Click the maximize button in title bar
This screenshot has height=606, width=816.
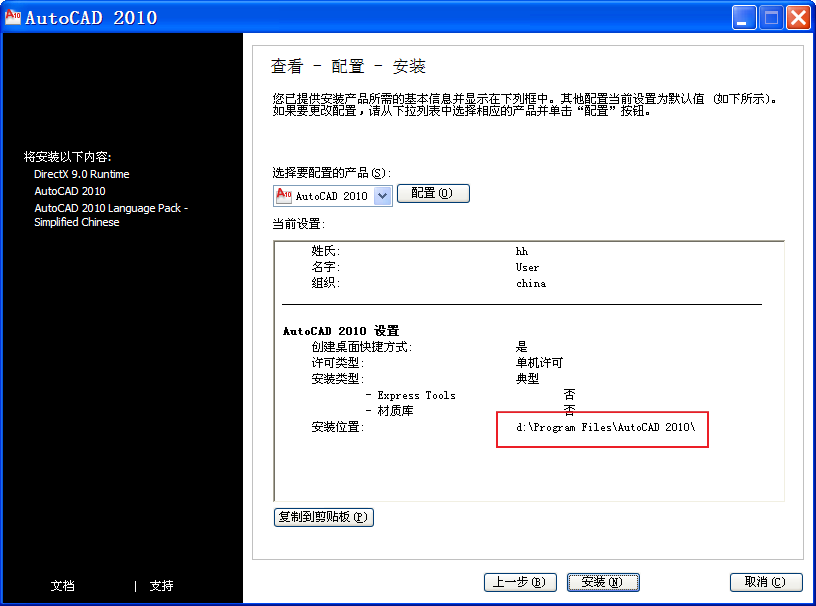coord(771,18)
